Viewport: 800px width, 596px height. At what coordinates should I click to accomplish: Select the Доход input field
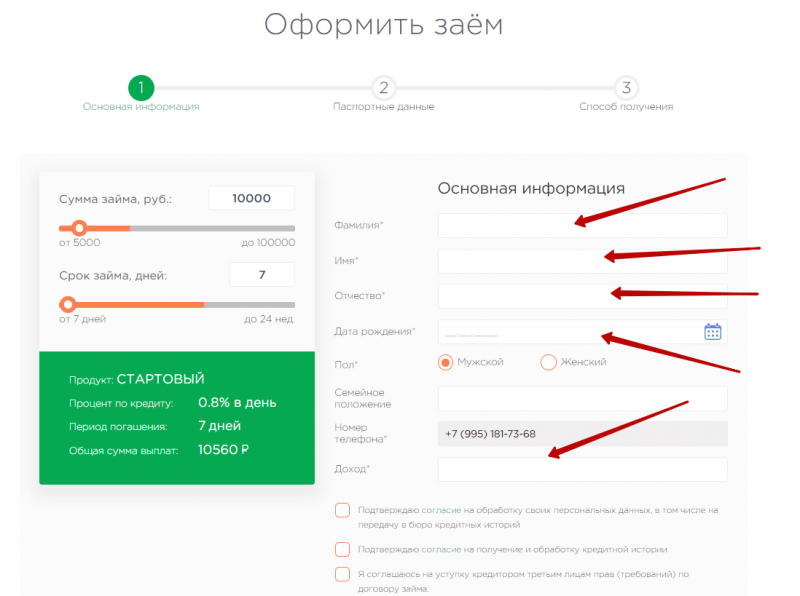[582, 468]
